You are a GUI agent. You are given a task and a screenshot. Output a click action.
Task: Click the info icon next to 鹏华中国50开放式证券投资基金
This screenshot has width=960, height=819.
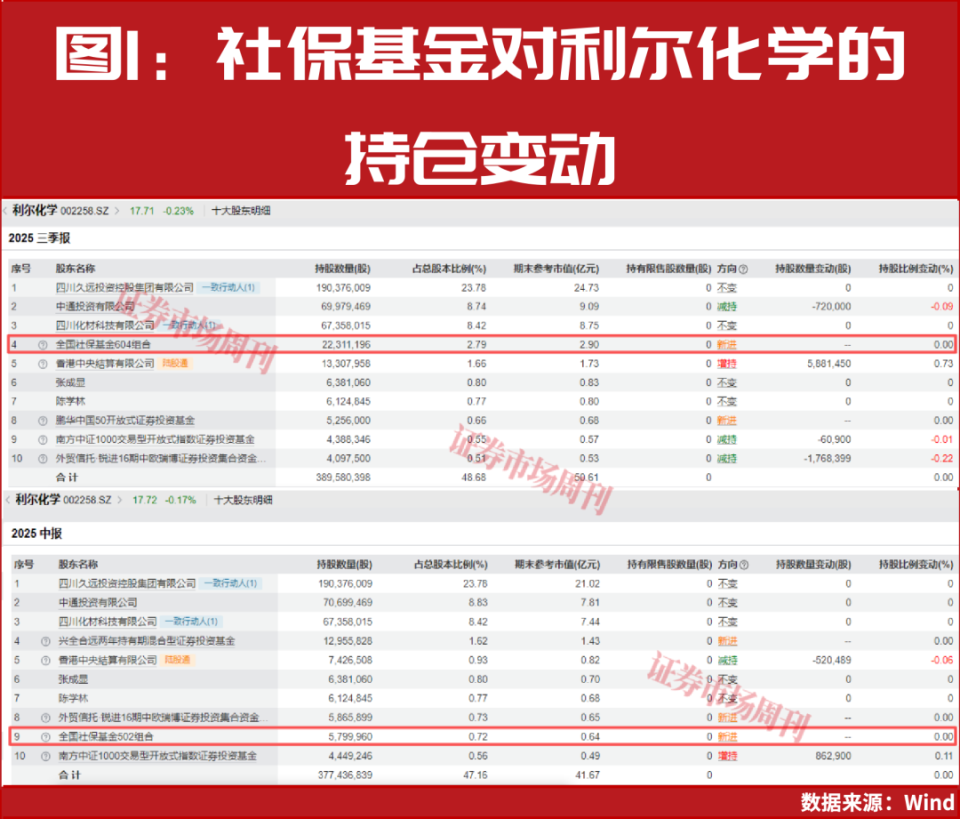42,418
